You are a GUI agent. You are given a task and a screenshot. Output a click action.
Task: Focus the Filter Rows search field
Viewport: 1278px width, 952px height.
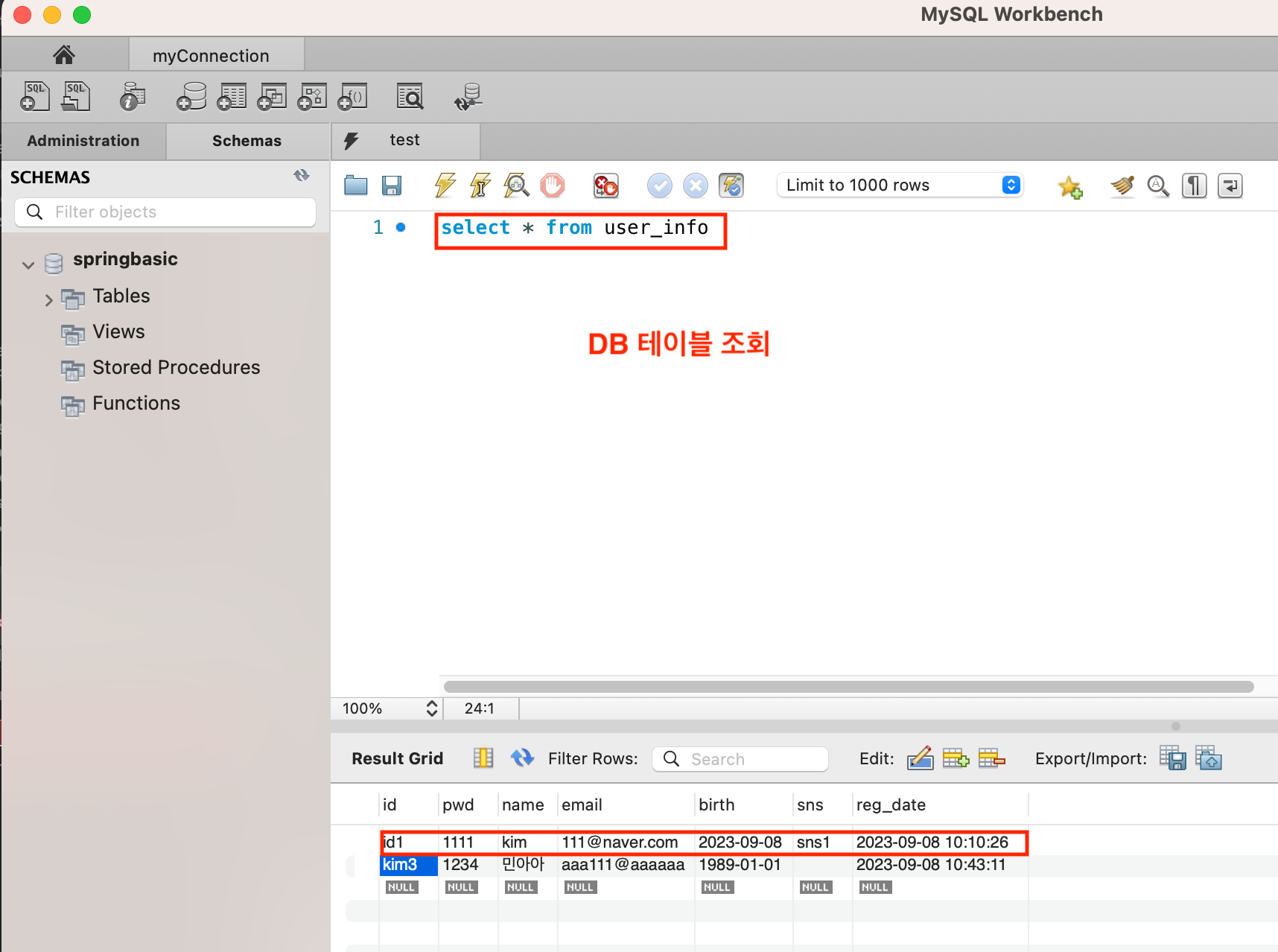pyautogui.click(x=740, y=759)
